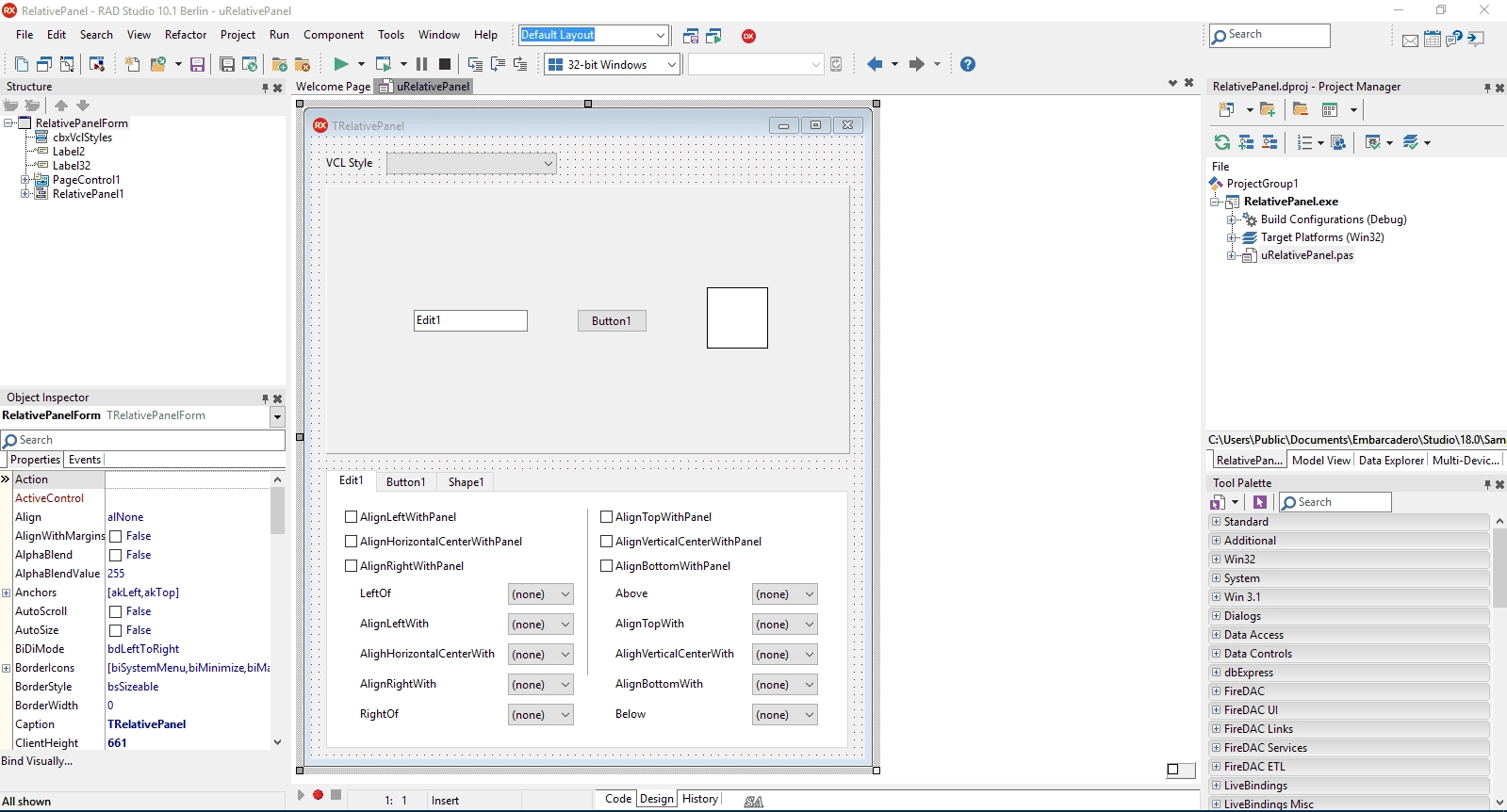The width and height of the screenshot is (1507, 812).
Task: Toggle AlphaBlend False checkbox in Object Inspector
Action: pyautogui.click(x=116, y=555)
